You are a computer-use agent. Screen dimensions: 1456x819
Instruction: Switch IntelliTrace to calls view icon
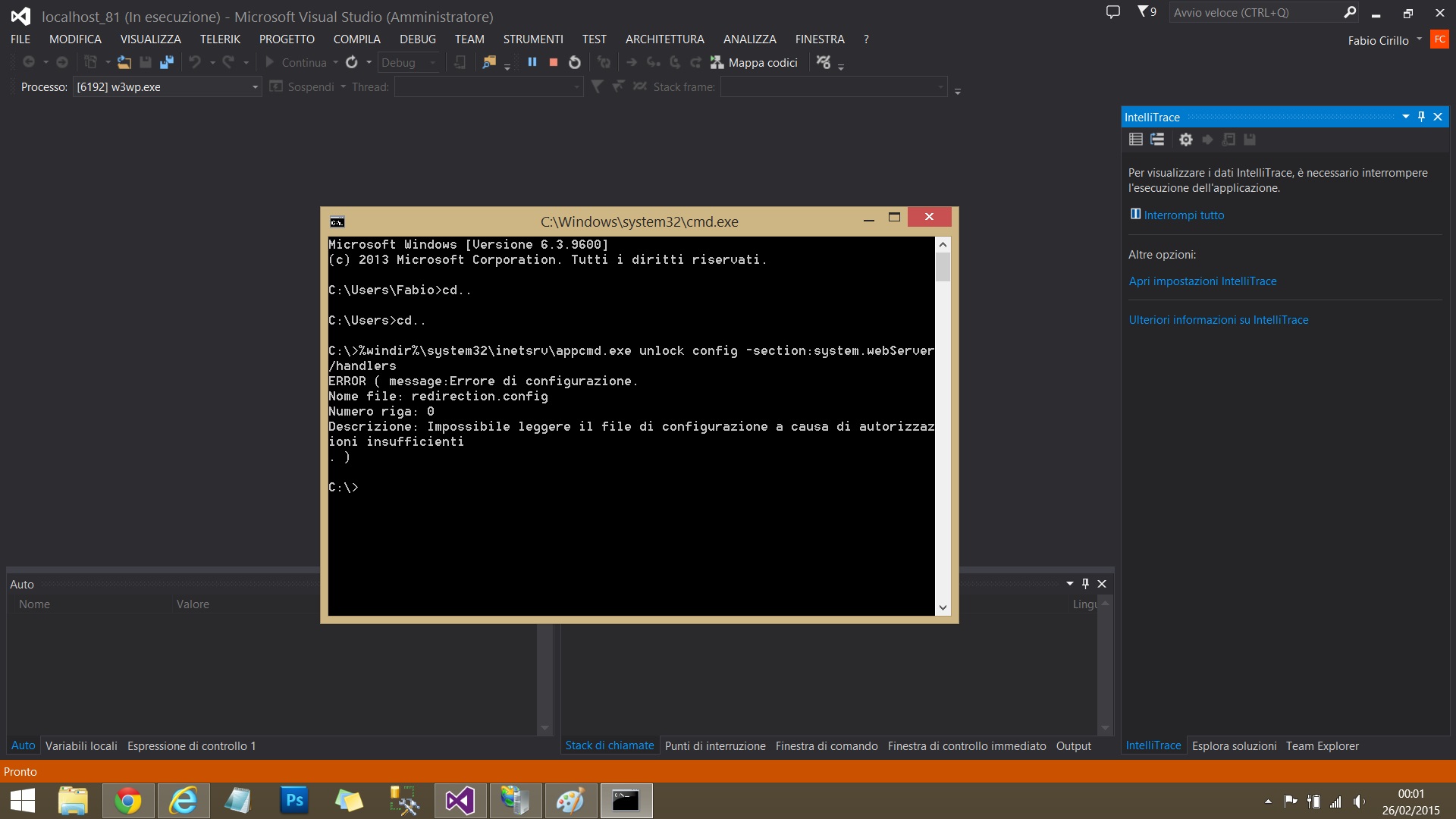pos(1157,140)
